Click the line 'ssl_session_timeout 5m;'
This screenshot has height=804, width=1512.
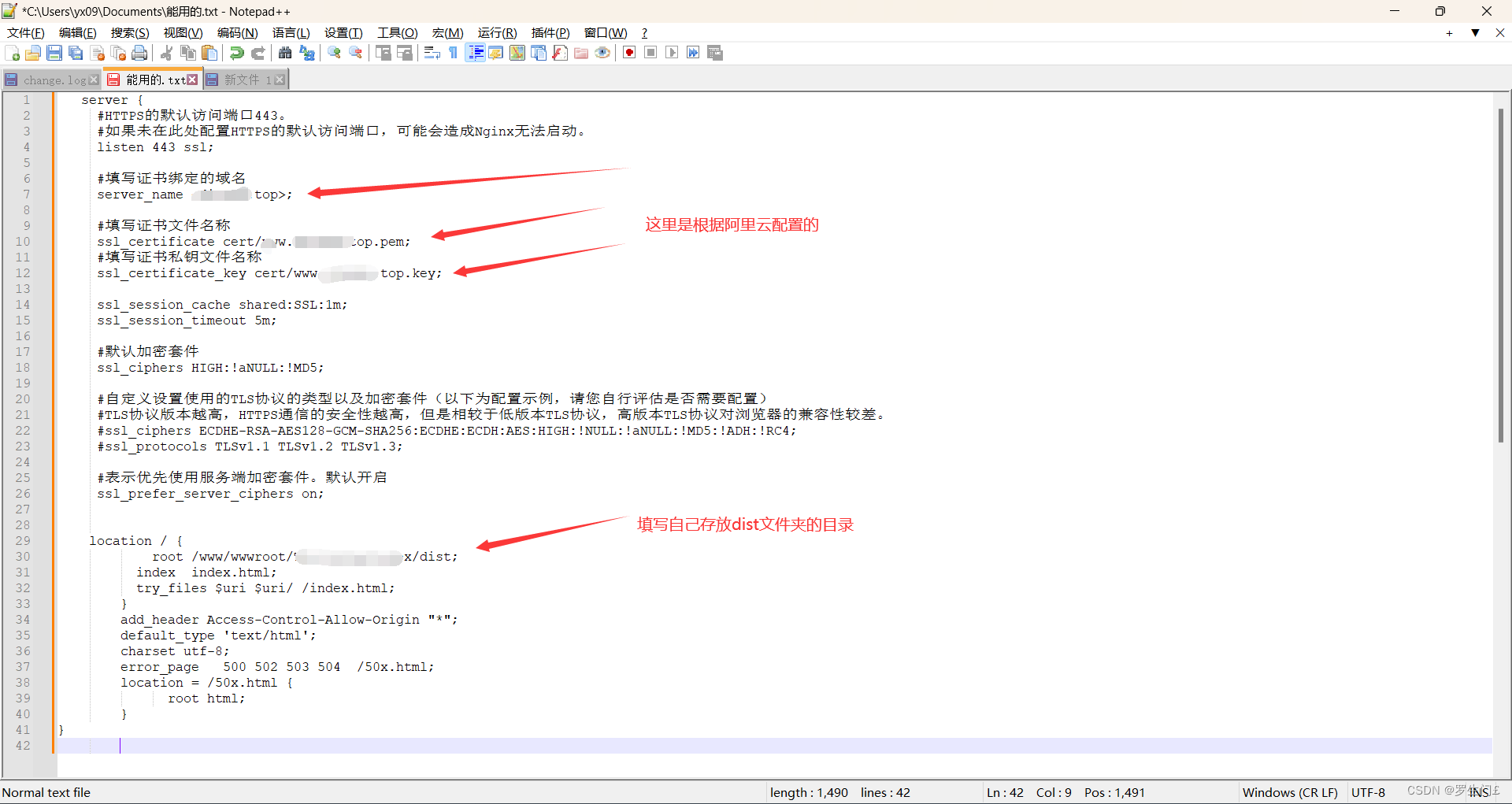[x=187, y=320]
